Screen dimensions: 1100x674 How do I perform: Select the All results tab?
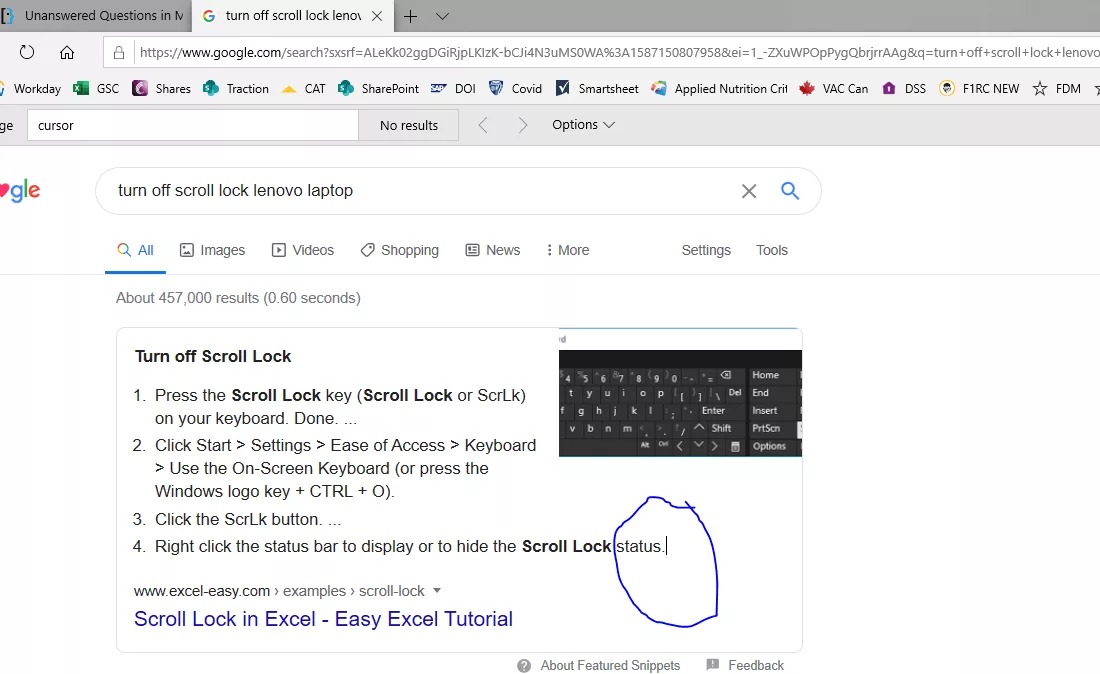pos(135,250)
